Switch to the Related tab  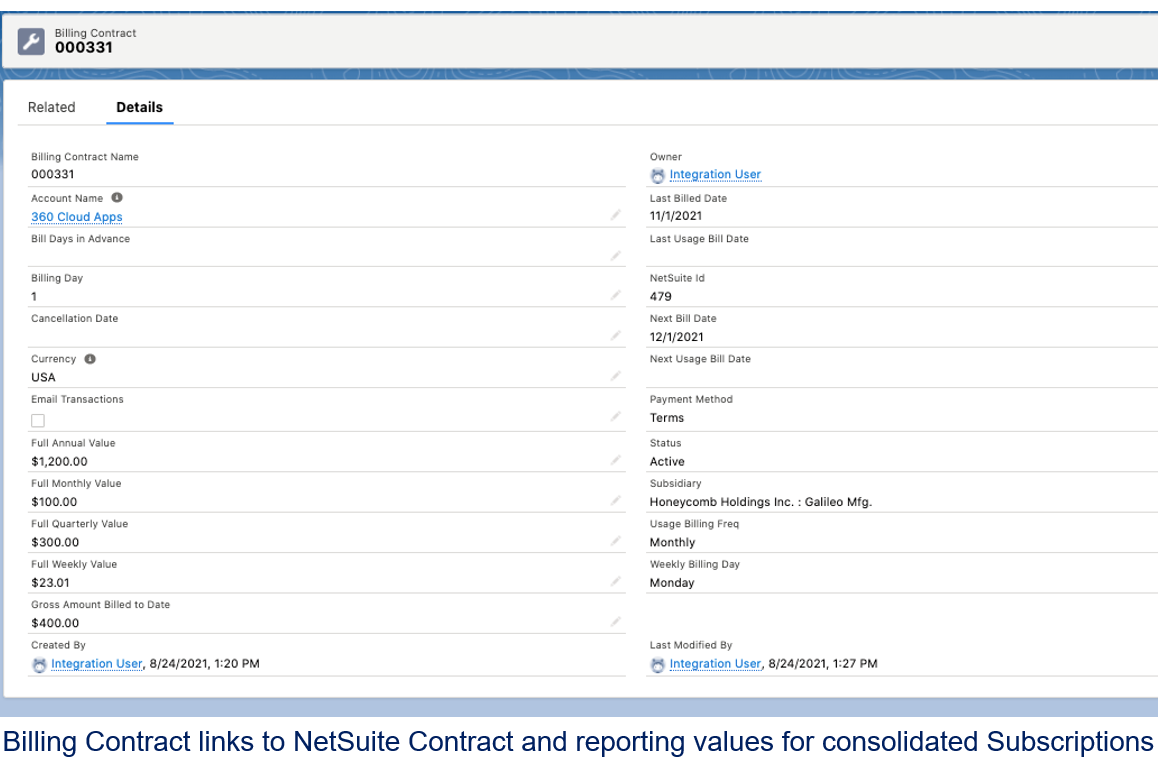(51, 107)
